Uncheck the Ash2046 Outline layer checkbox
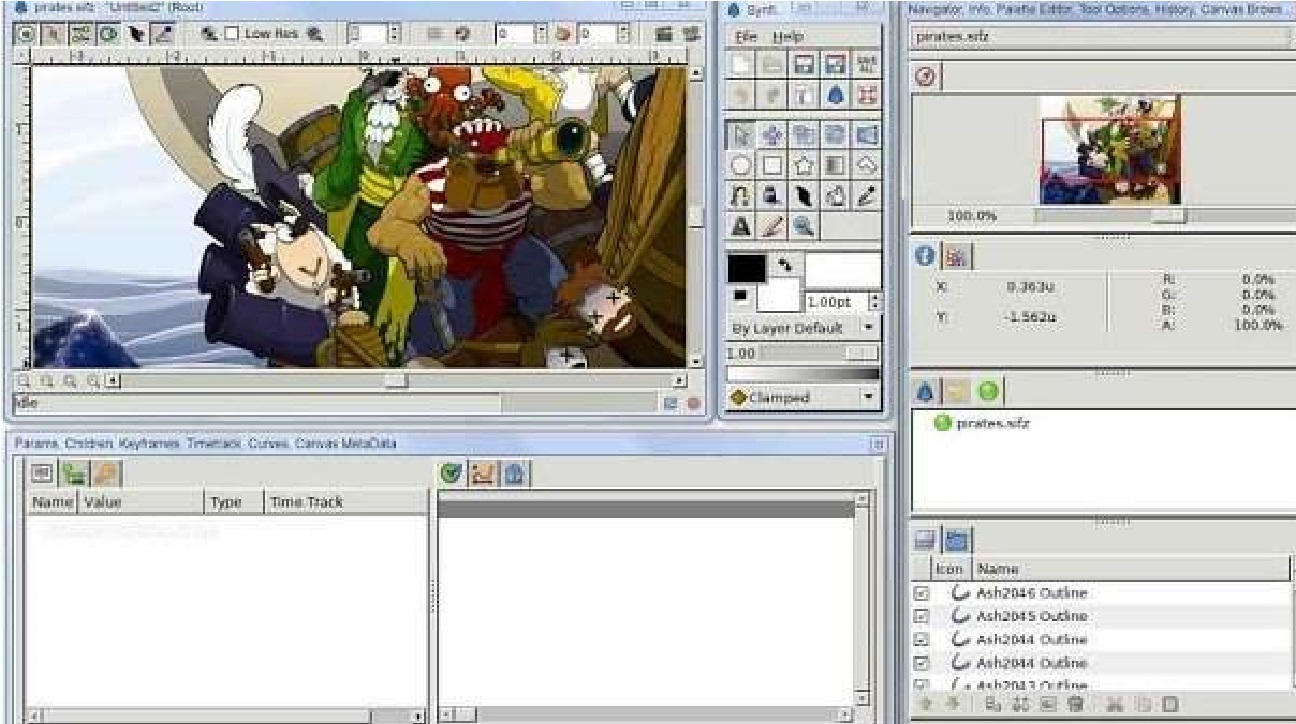Viewport: 1296px width, 724px height. point(922,593)
